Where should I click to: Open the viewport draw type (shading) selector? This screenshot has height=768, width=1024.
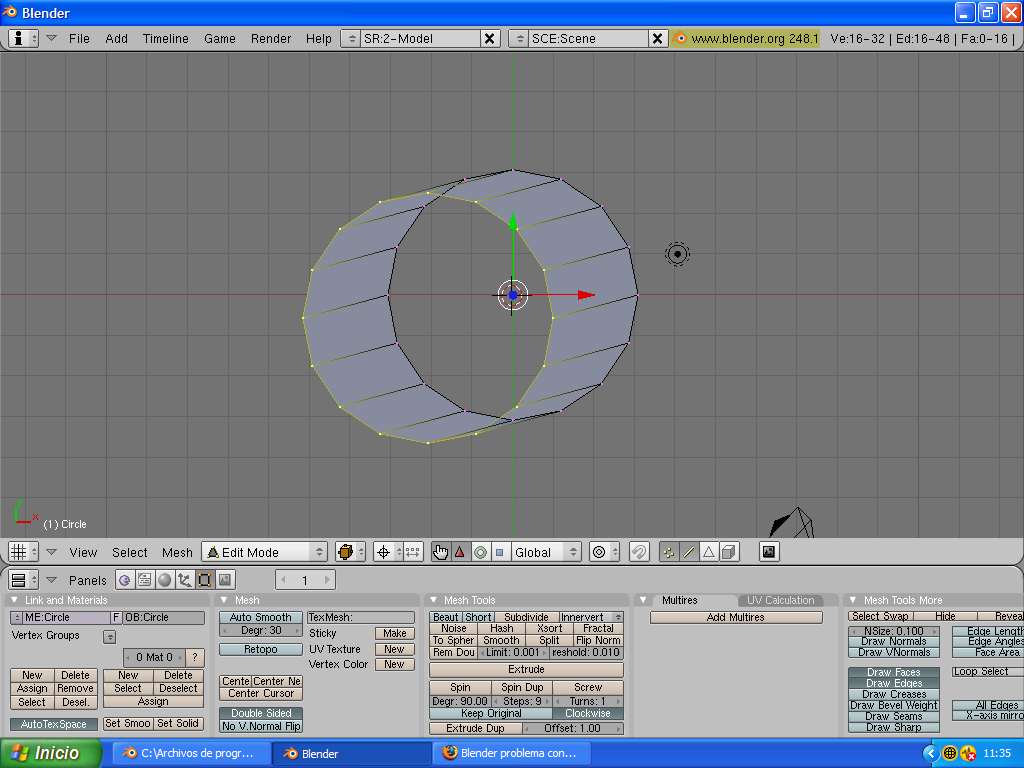[350, 552]
